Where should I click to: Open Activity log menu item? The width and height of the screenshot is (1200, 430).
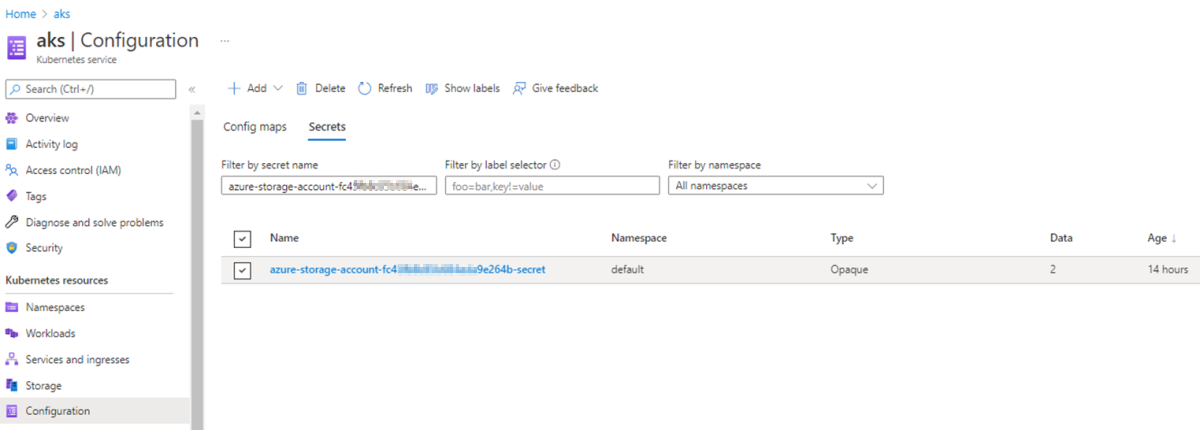coord(52,144)
